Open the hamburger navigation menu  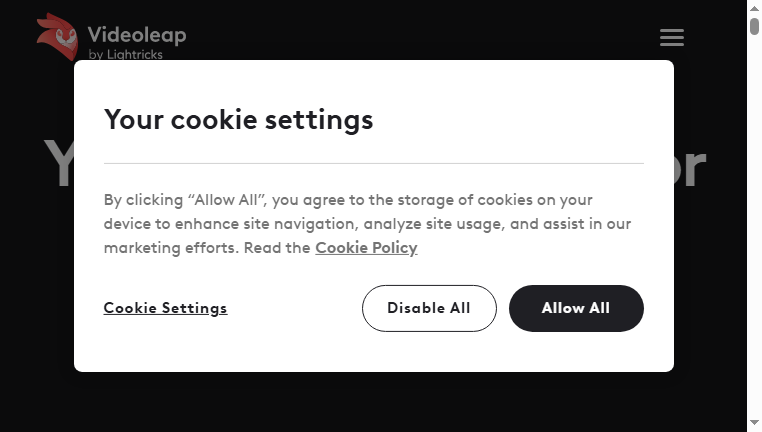click(672, 37)
